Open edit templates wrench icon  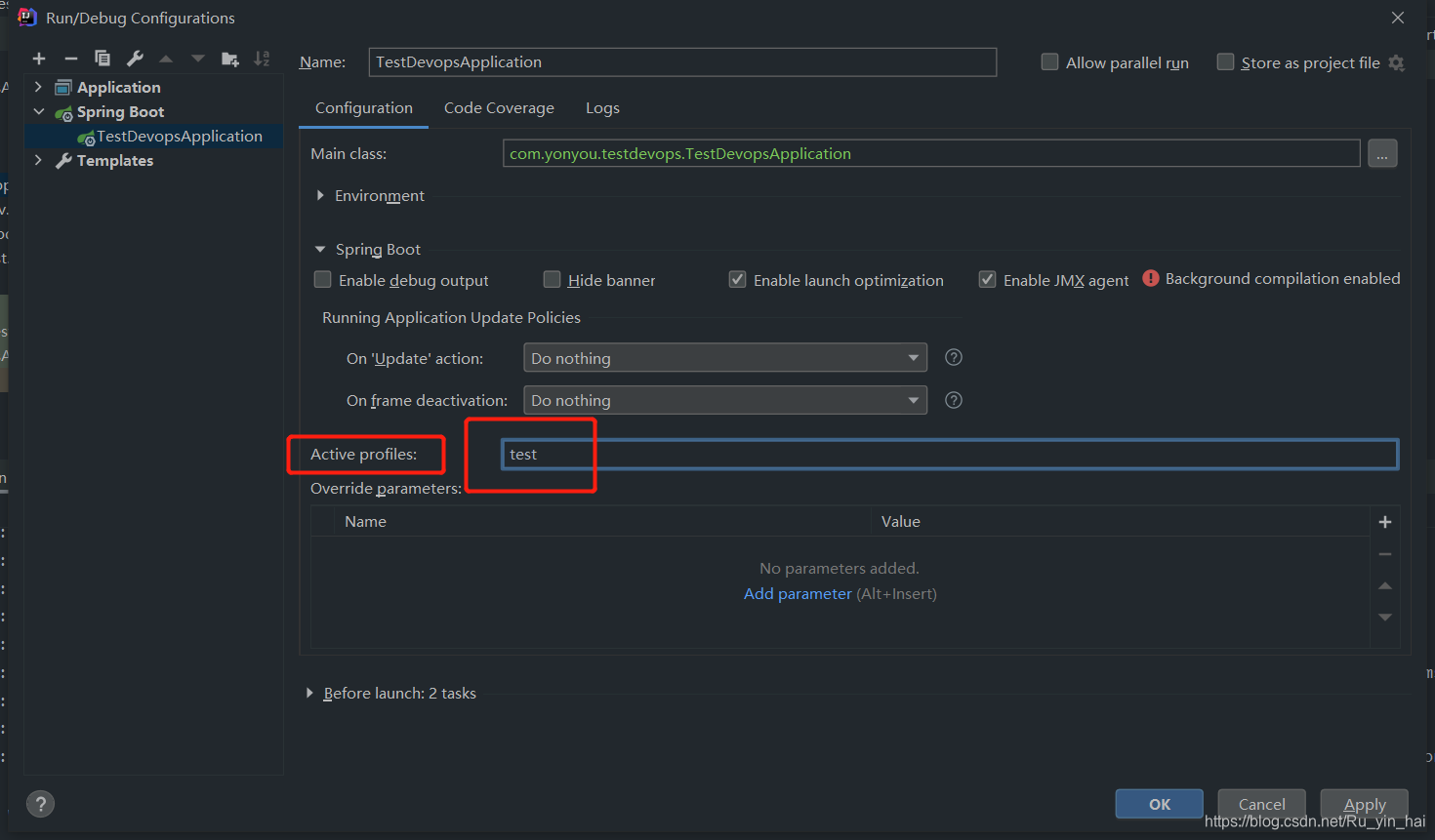tap(135, 59)
